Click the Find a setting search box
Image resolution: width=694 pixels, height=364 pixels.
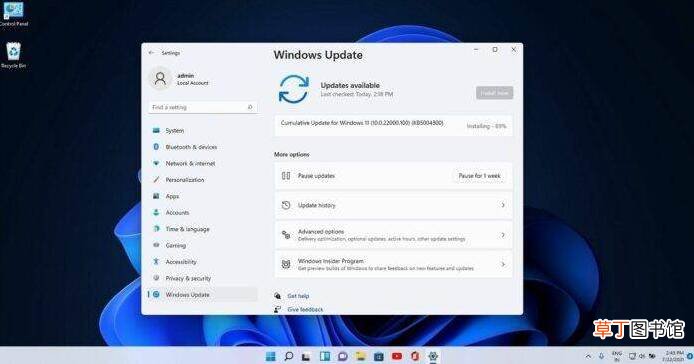[x=203, y=107]
